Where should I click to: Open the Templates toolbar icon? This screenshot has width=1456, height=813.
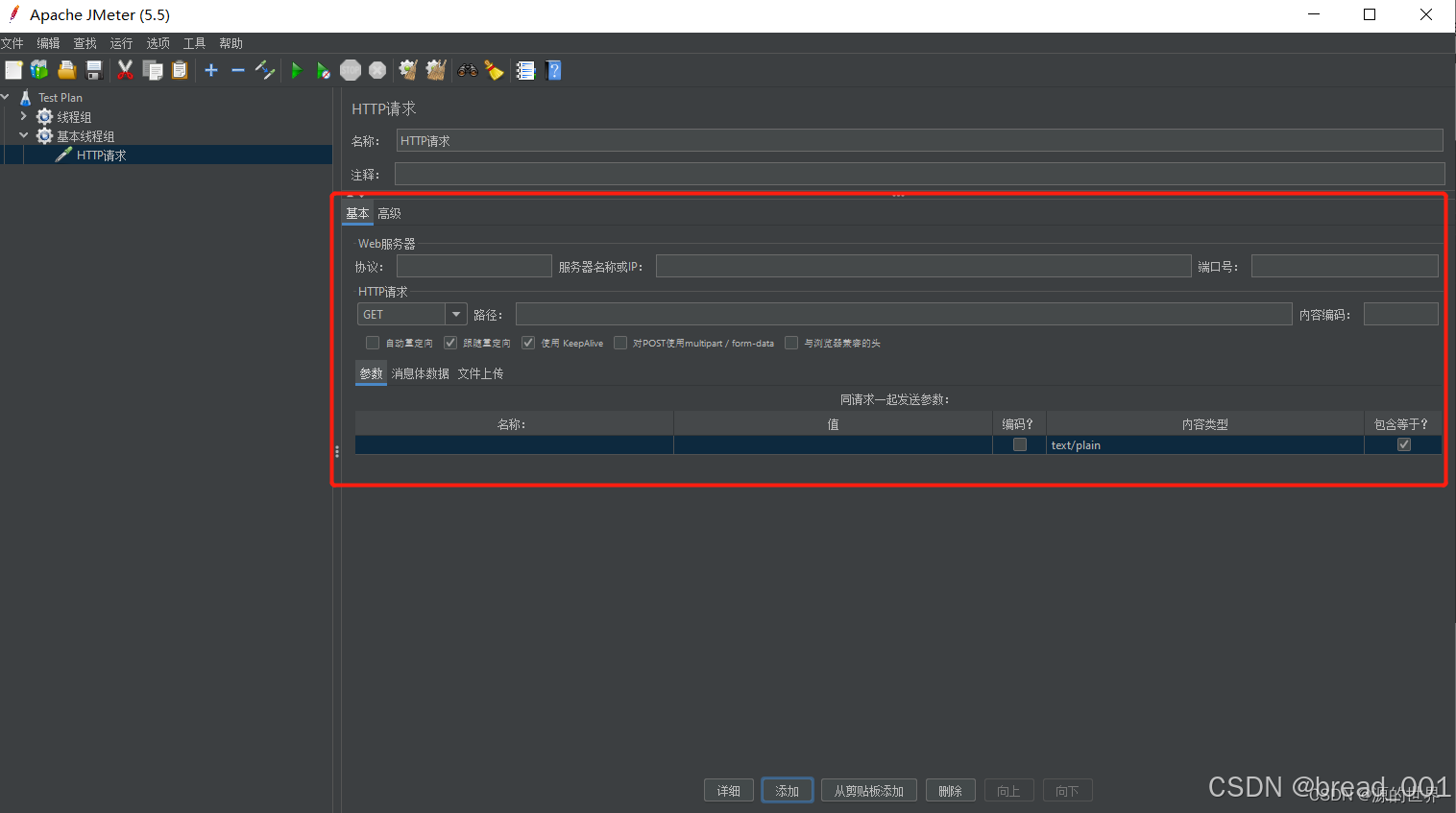tap(38, 69)
